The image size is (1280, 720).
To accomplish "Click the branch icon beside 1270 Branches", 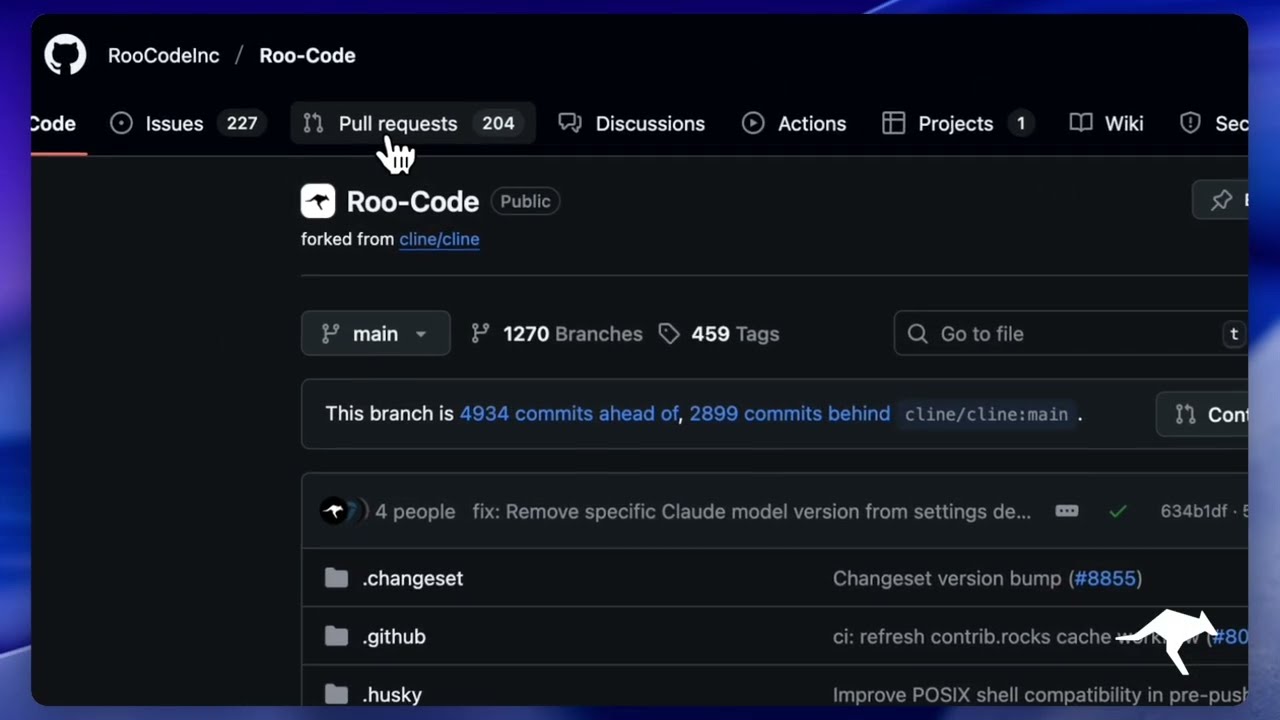I will (480, 334).
